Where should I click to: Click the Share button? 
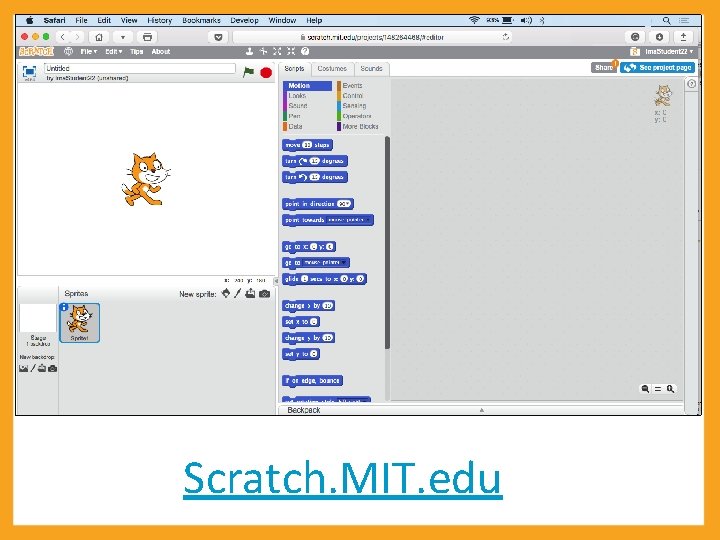tap(604, 68)
